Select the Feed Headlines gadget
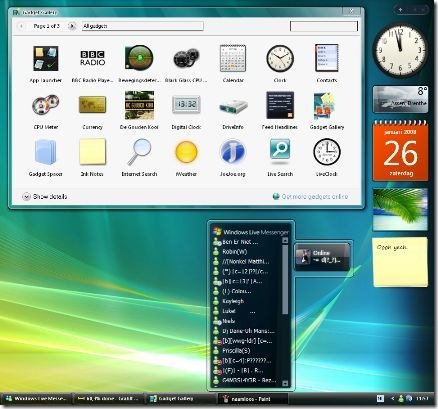The width and height of the screenshot is (438, 409). (280, 105)
